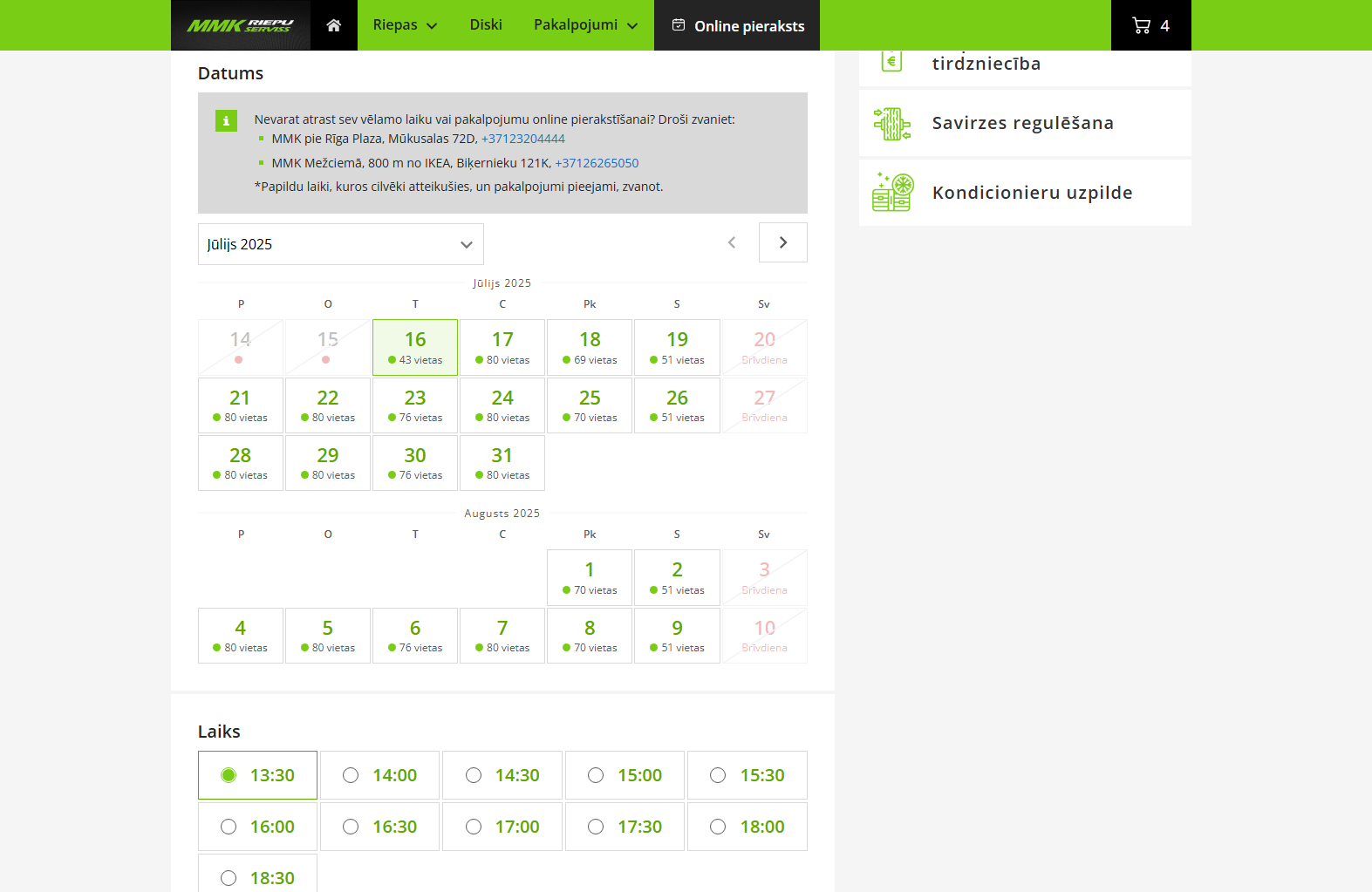Screen dimensions: 1372x892
Task: Pick August 5 date cell
Action: (328, 636)
